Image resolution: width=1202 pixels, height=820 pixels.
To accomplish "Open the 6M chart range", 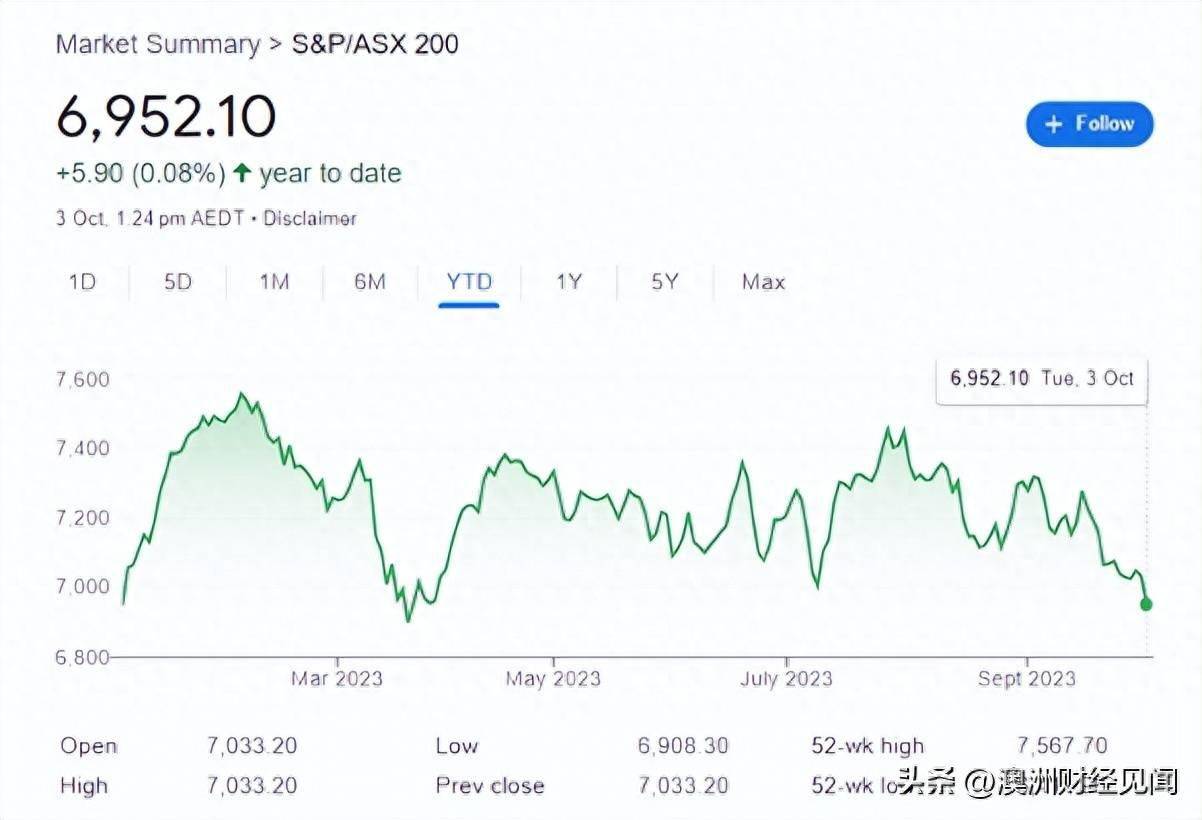I will click(370, 282).
